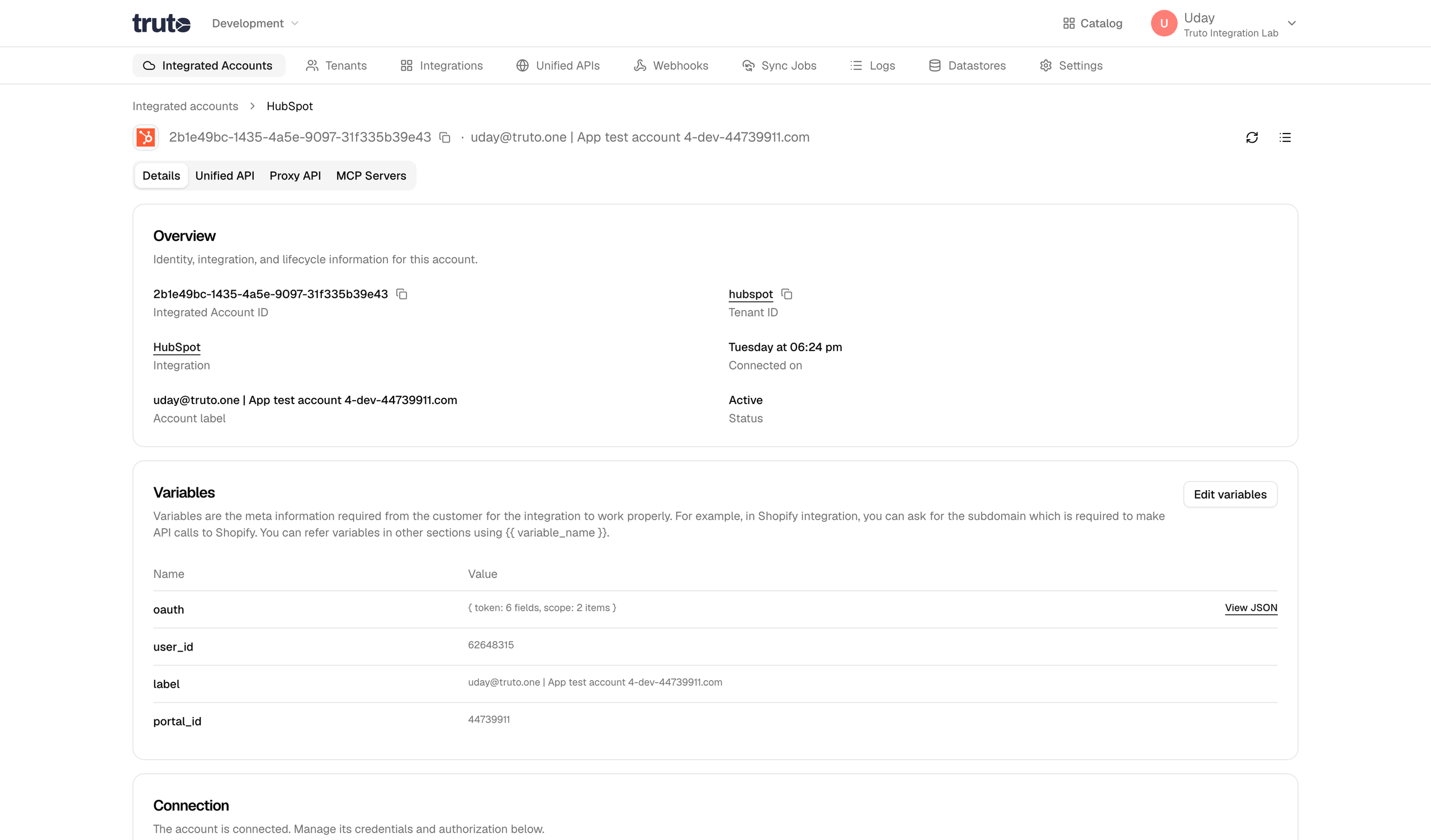Viewport: 1431px width, 840px height.
Task: Click the Uday user avatar
Action: (x=1164, y=23)
